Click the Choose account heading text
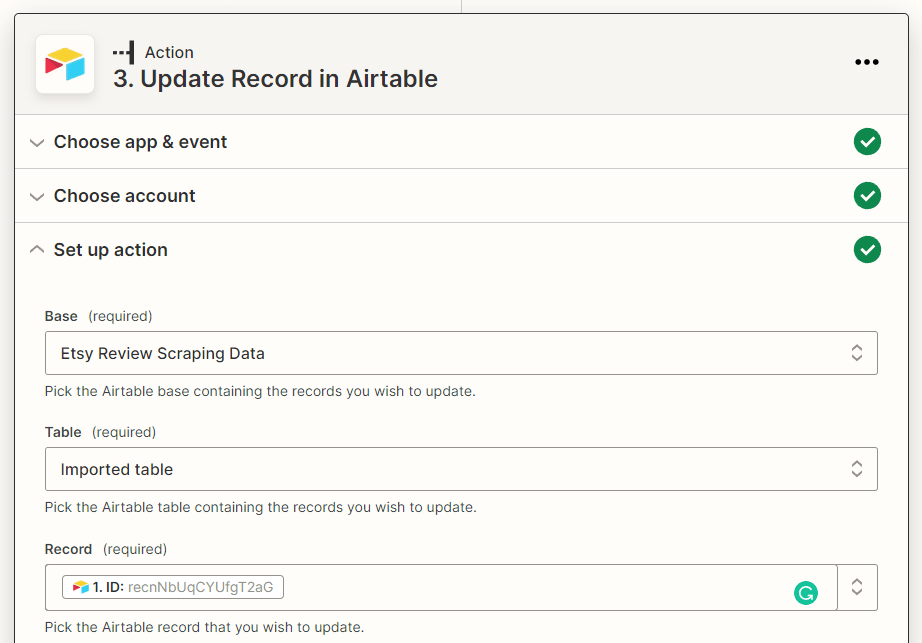Image resolution: width=922 pixels, height=643 pixels. click(125, 196)
